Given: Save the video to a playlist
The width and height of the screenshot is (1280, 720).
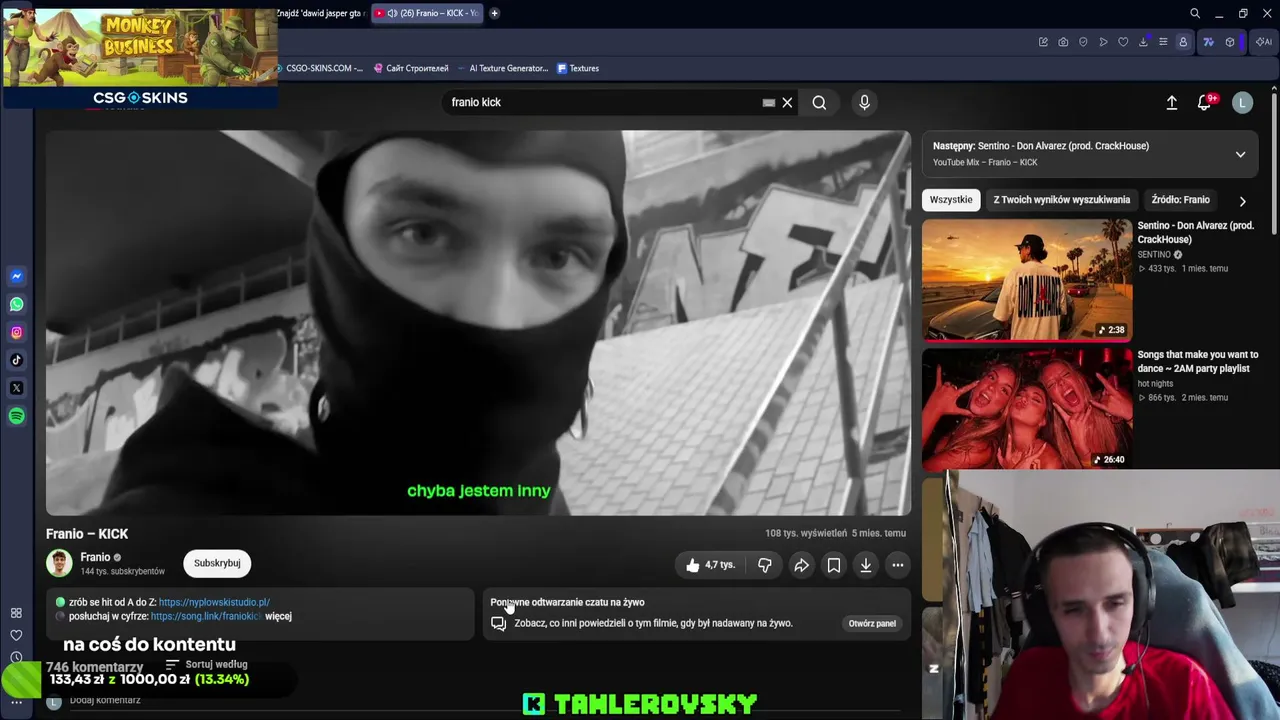Looking at the screenshot, I should pyautogui.click(x=834, y=565).
